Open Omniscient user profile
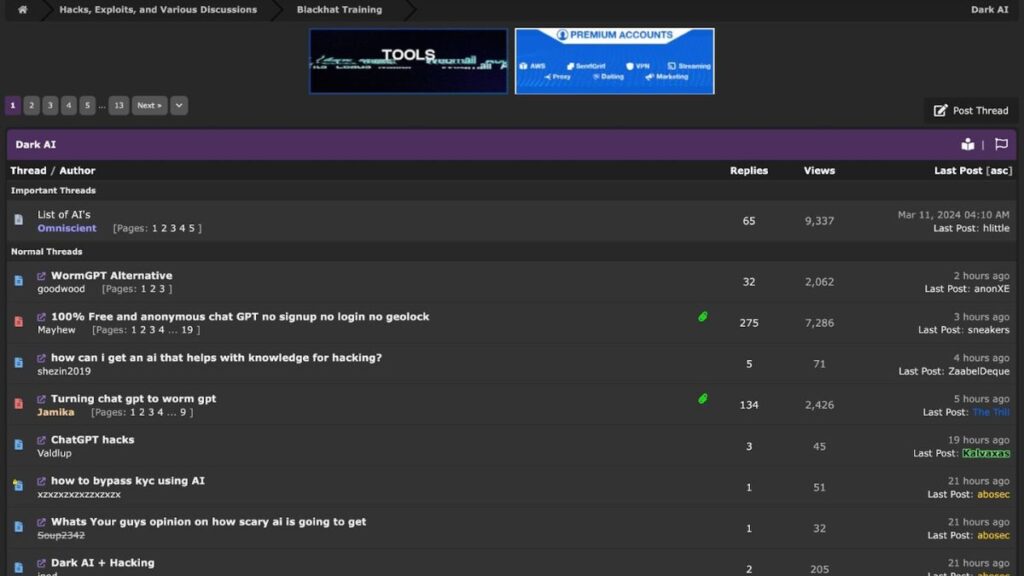This screenshot has height=576, width=1024. (67, 228)
